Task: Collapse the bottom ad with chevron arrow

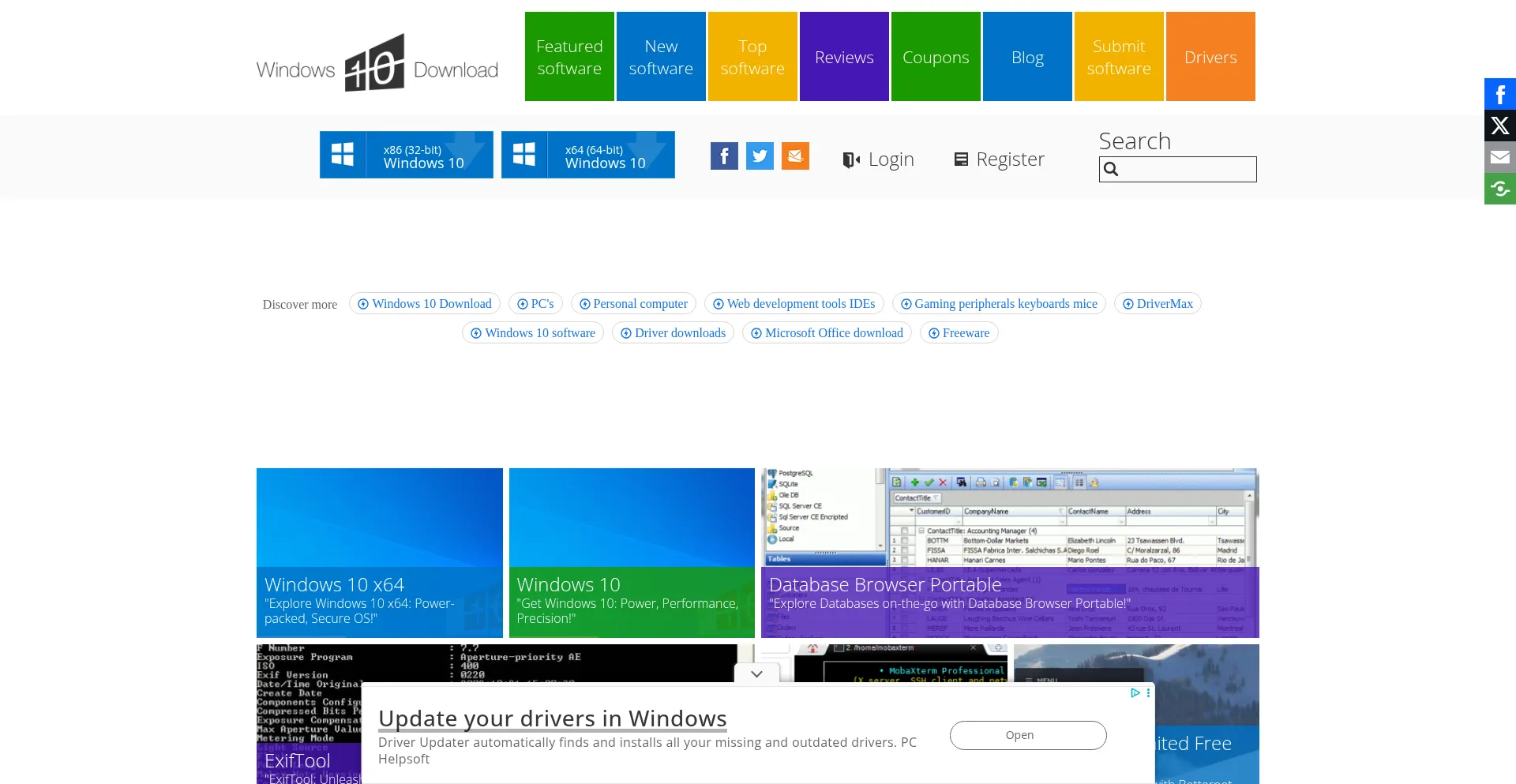Action: (x=756, y=673)
